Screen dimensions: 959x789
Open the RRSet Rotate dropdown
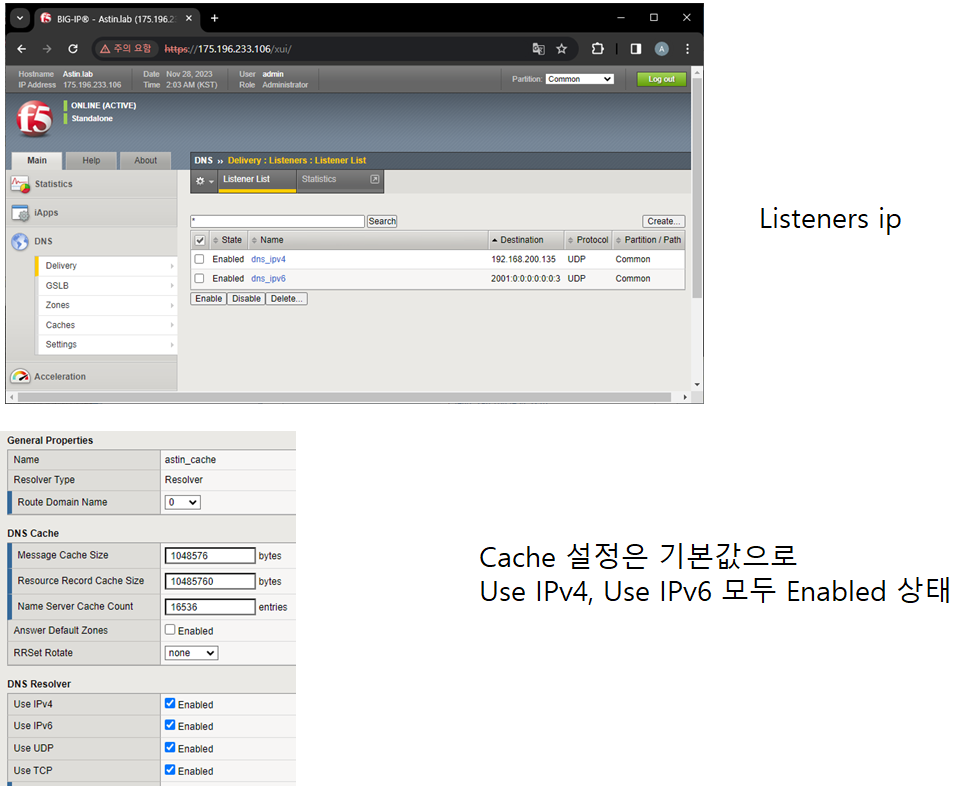point(191,653)
